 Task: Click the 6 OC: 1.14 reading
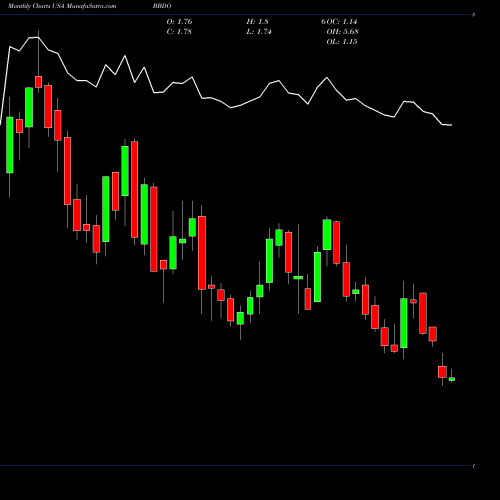(x=339, y=22)
